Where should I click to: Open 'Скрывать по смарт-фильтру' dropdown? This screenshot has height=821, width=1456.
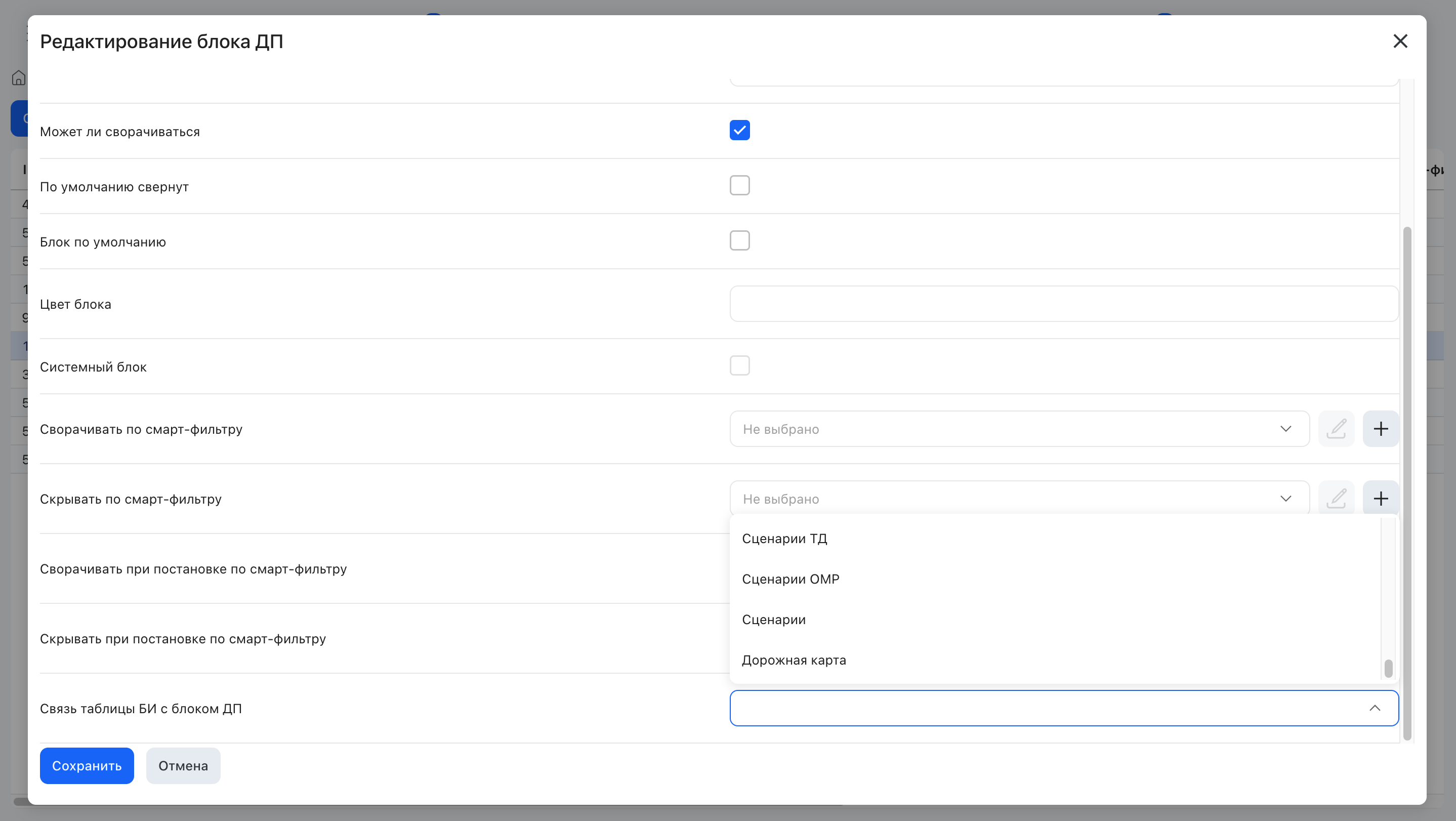[1019, 498]
